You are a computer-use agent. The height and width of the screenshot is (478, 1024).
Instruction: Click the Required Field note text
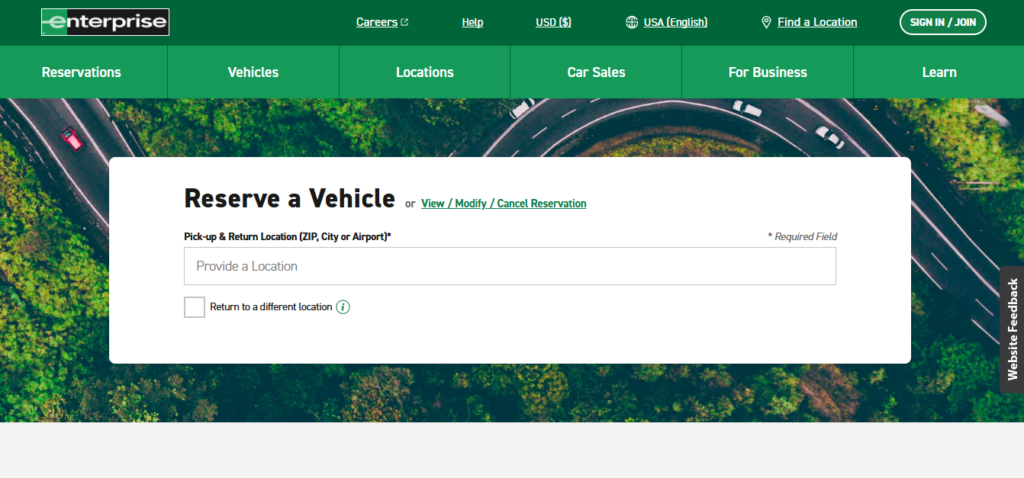pos(803,237)
